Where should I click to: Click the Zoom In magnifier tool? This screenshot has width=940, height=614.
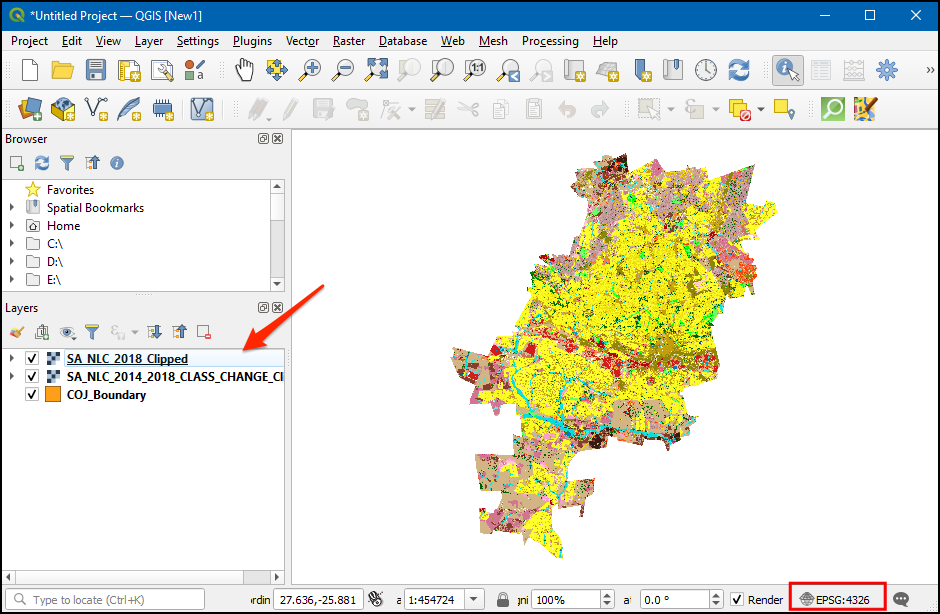311,70
